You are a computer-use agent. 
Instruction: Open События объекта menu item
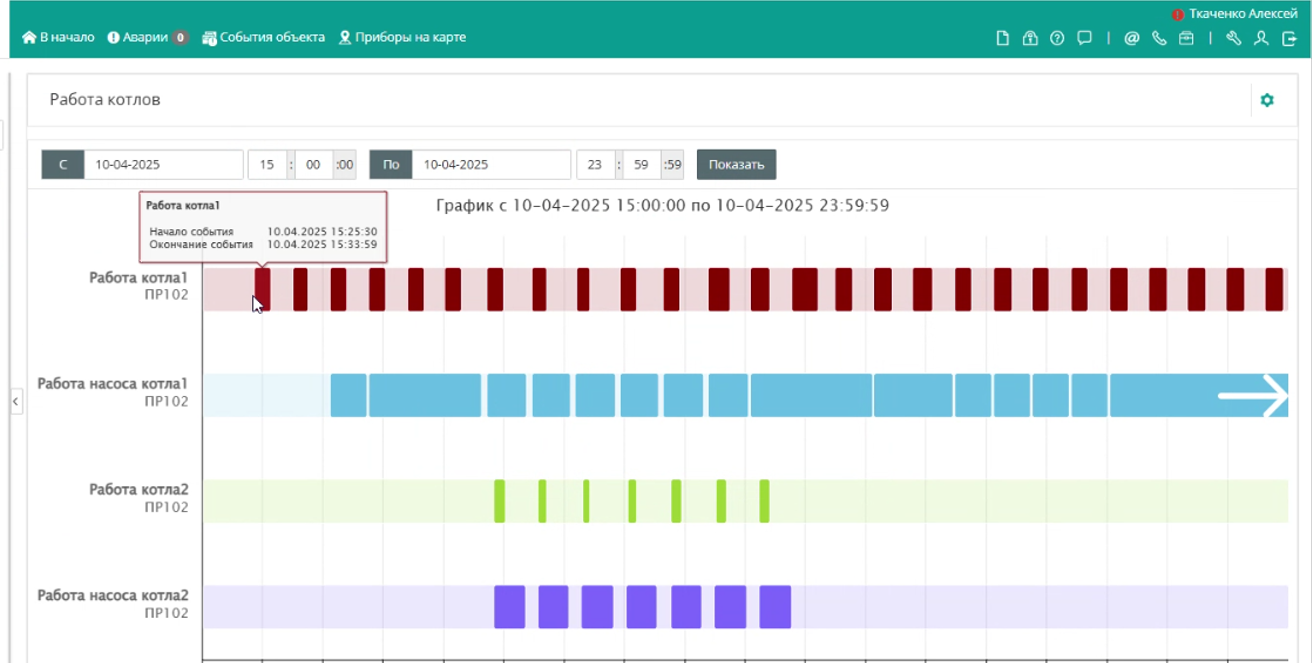tap(263, 37)
